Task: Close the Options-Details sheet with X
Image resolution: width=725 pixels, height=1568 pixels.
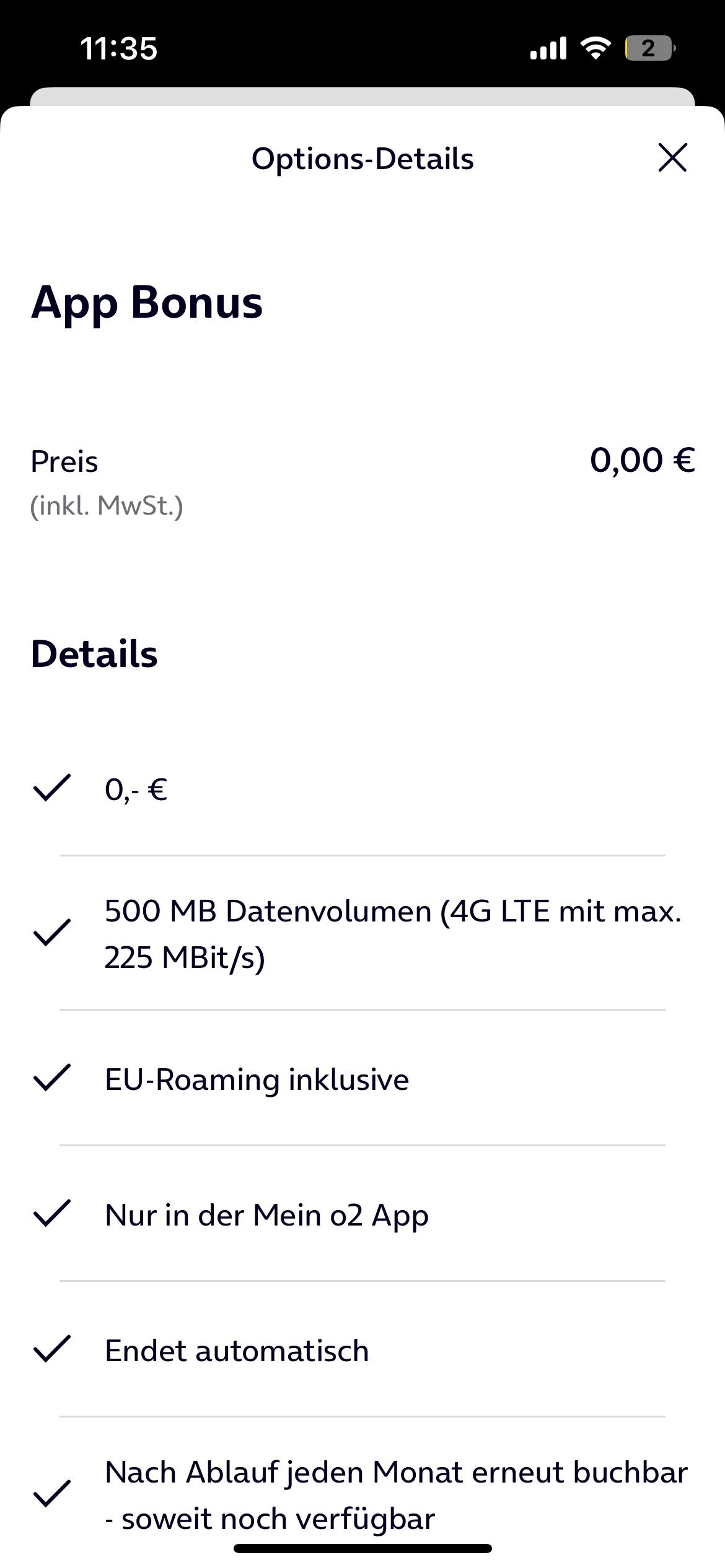Action: tap(672, 157)
